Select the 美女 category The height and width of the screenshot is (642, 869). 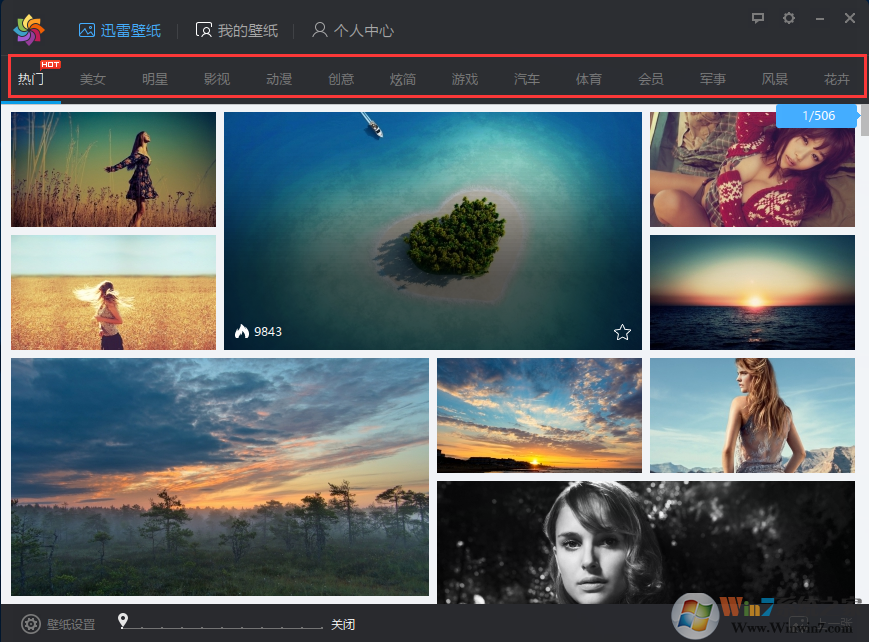(93, 79)
